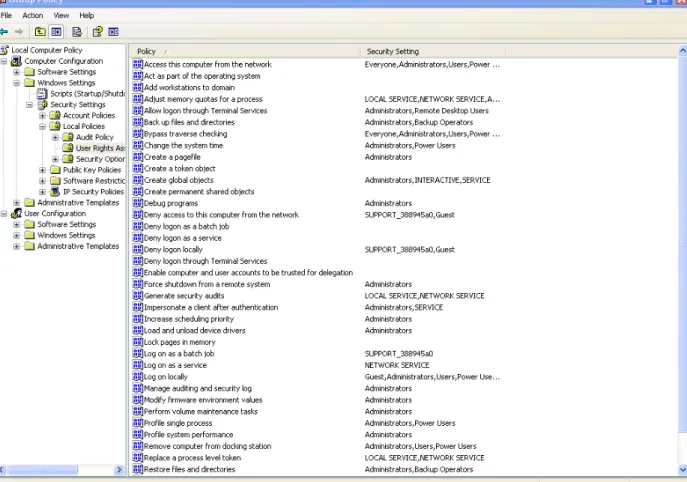Open the Help menu
The height and width of the screenshot is (482, 687).
[x=87, y=15]
